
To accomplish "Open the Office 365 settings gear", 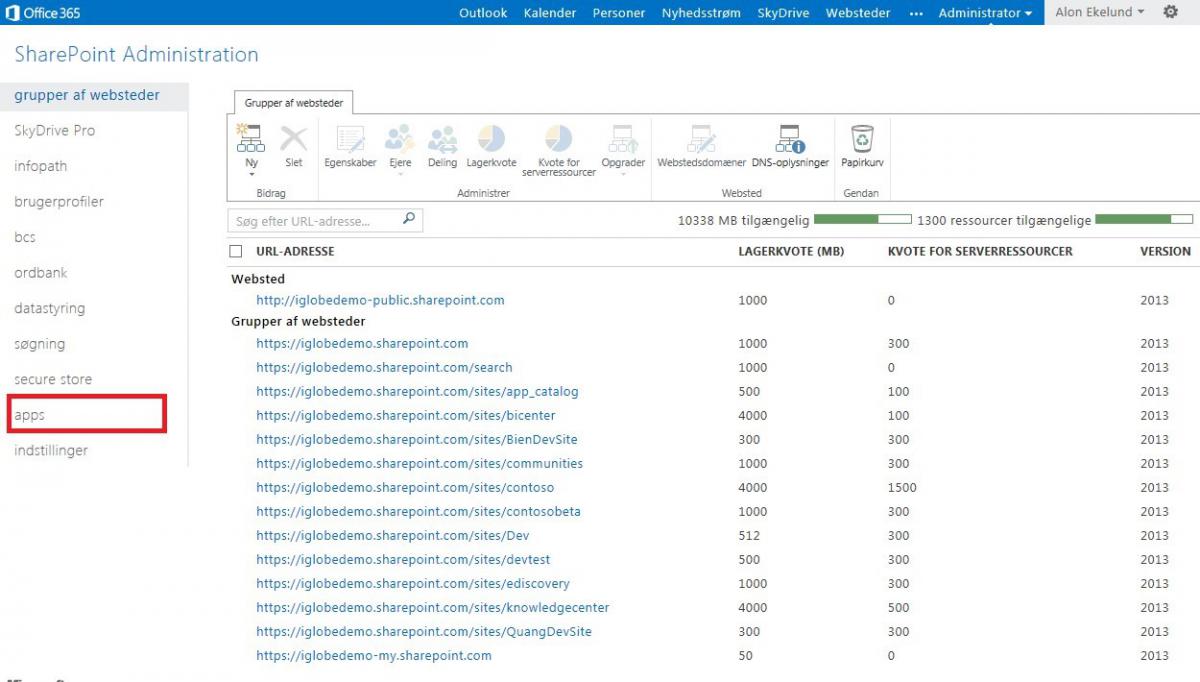I will pos(1168,12).
